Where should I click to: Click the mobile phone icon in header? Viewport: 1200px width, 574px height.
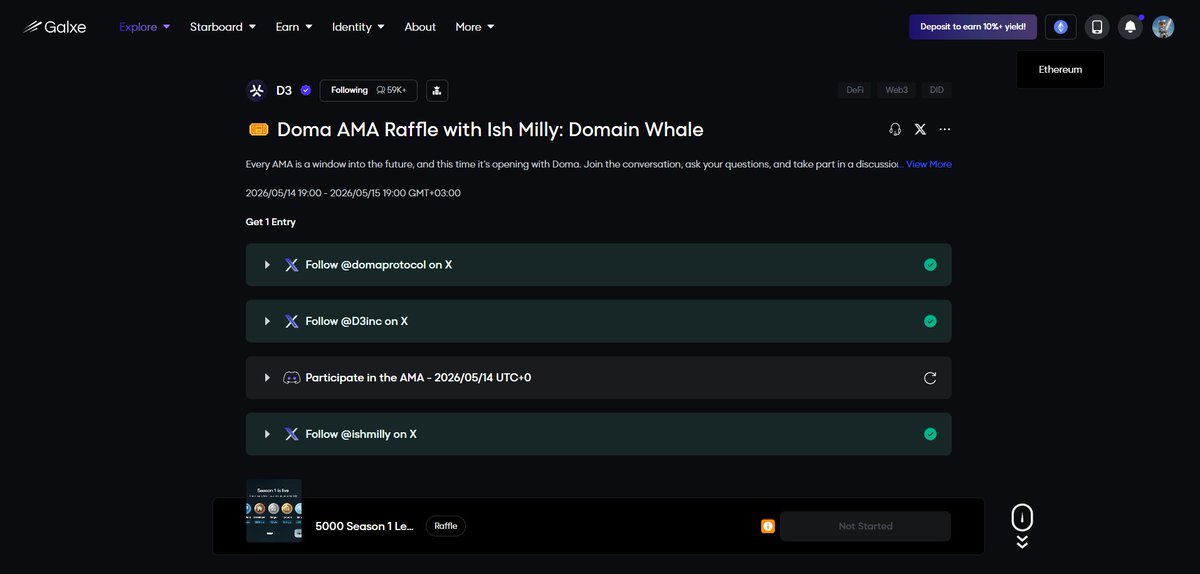click(x=1097, y=27)
